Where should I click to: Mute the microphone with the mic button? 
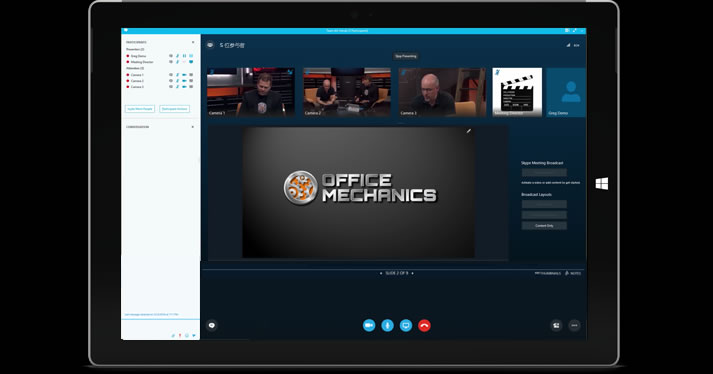(387, 325)
